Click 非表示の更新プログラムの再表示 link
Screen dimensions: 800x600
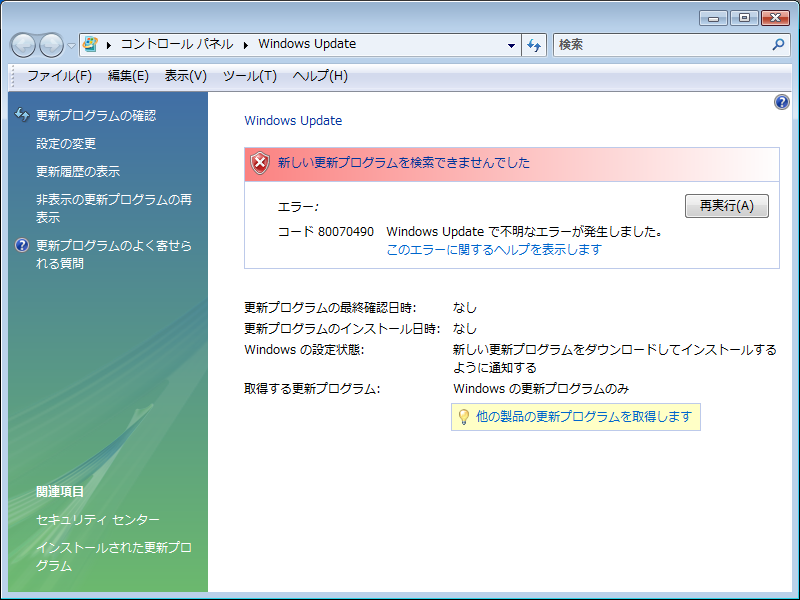(114, 208)
